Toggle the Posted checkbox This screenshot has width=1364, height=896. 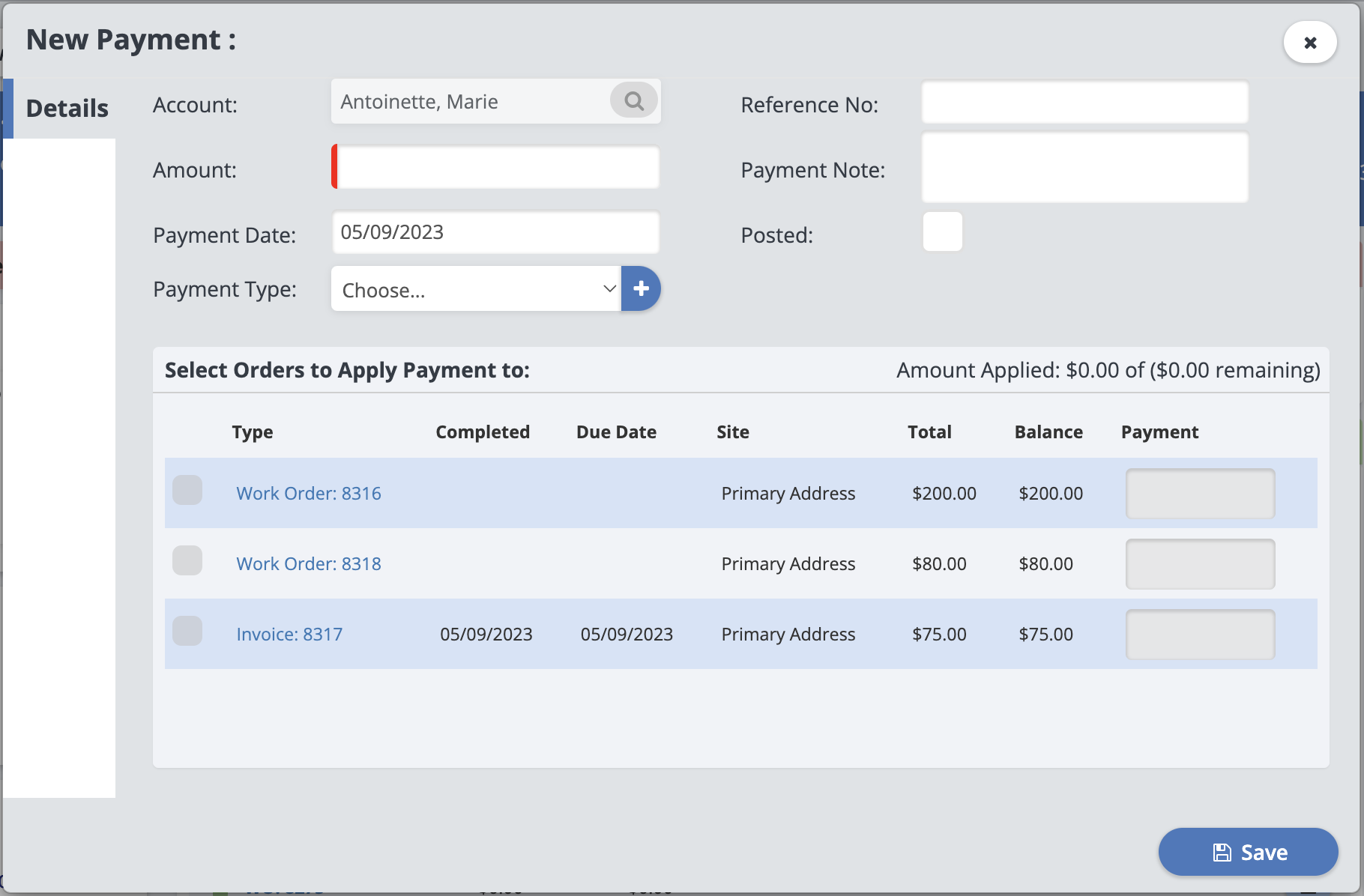[942, 232]
